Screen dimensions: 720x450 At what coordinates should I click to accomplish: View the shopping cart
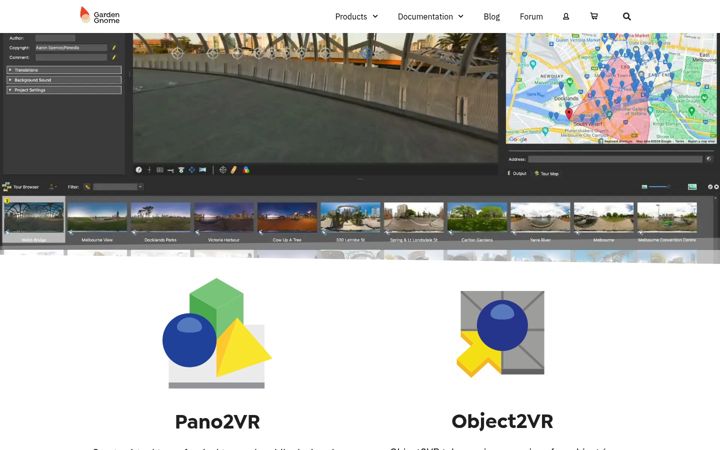click(x=594, y=17)
